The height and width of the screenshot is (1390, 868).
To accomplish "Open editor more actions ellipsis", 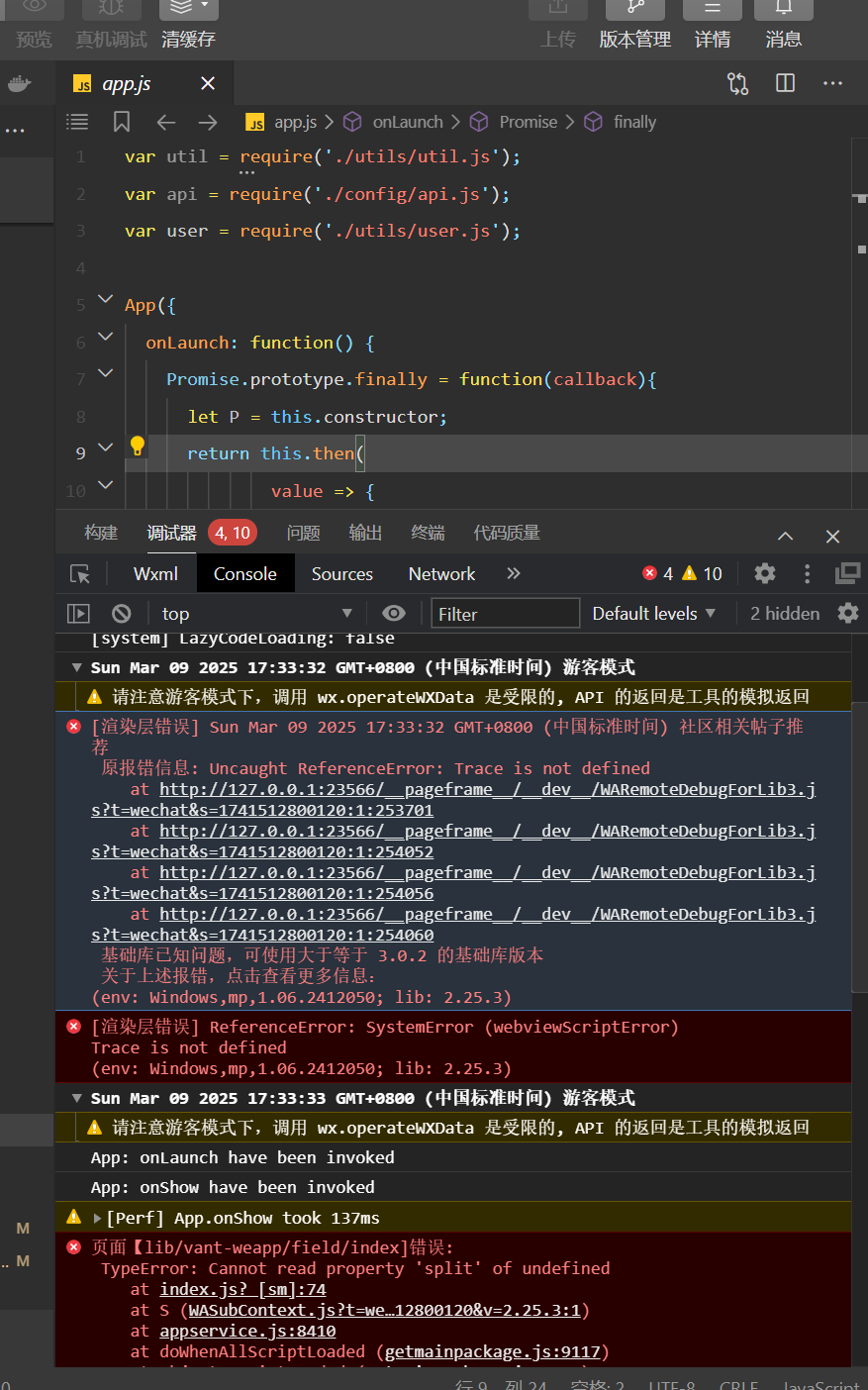I will pyautogui.click(x=832, y=83).
